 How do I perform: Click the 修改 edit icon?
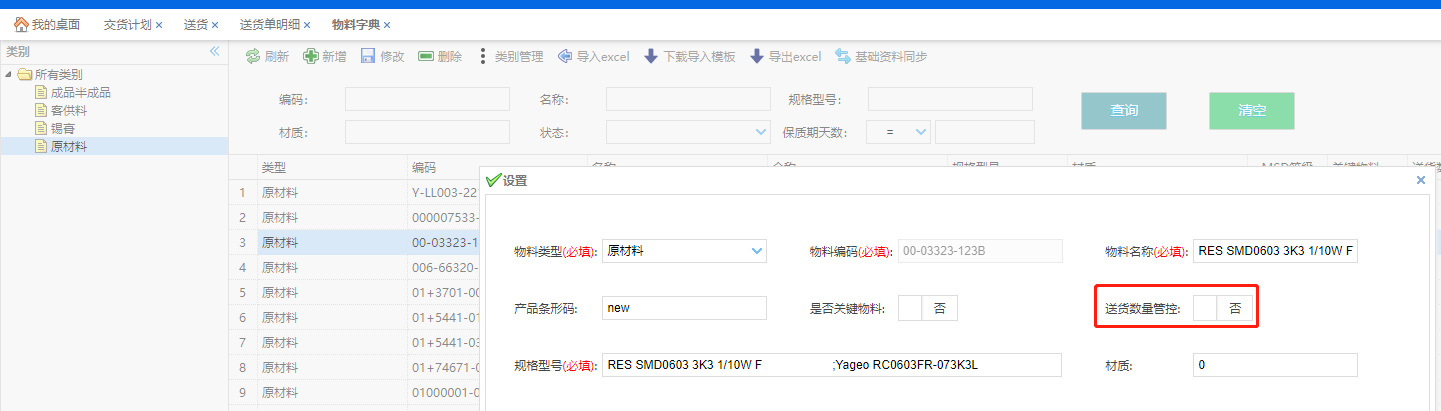click(368, 57)
